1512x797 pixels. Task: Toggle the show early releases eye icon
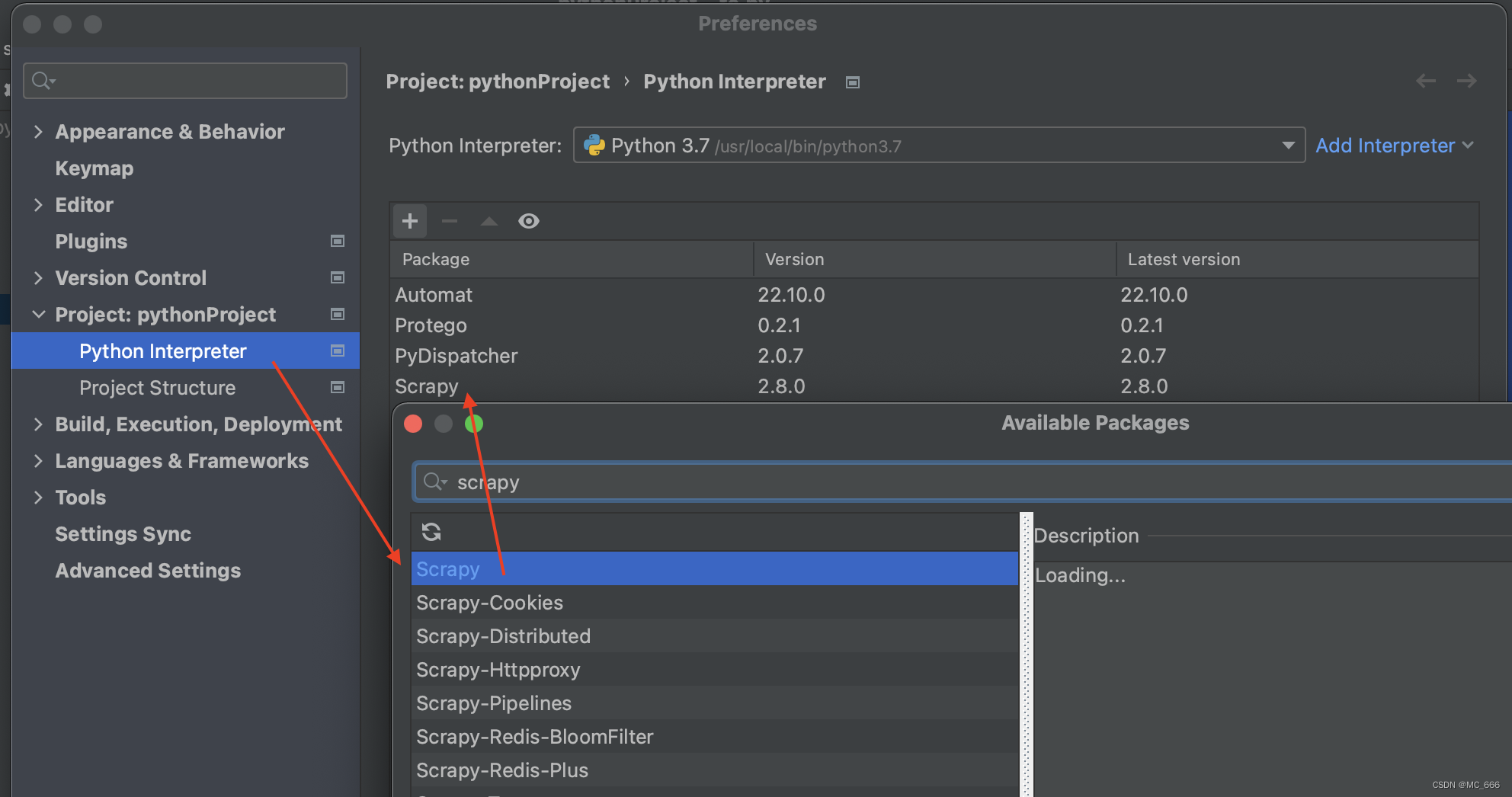point(529,221)
